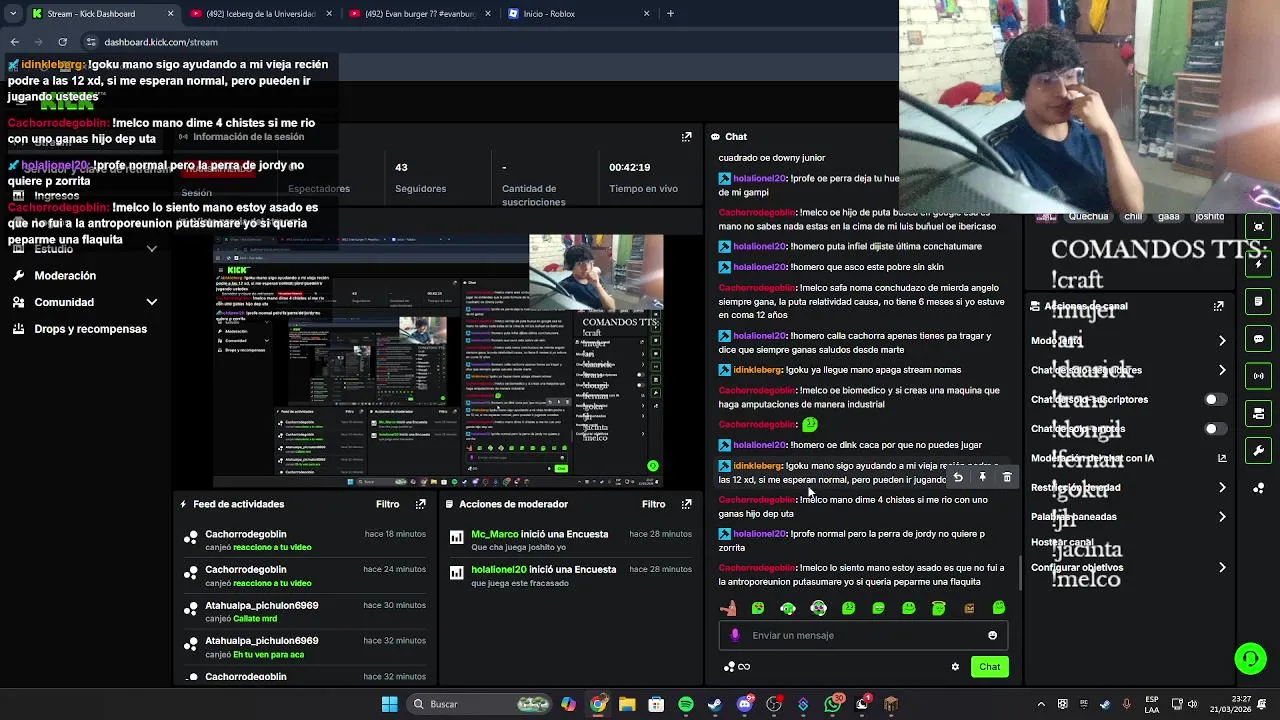Click the purple microphone icon in message box
The height and width of the screenshot is (720, 1280).
[735, 635]
